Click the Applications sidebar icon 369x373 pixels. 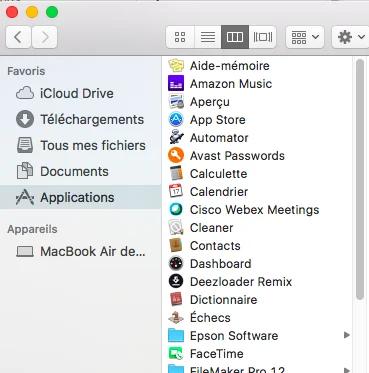[25, 197]
